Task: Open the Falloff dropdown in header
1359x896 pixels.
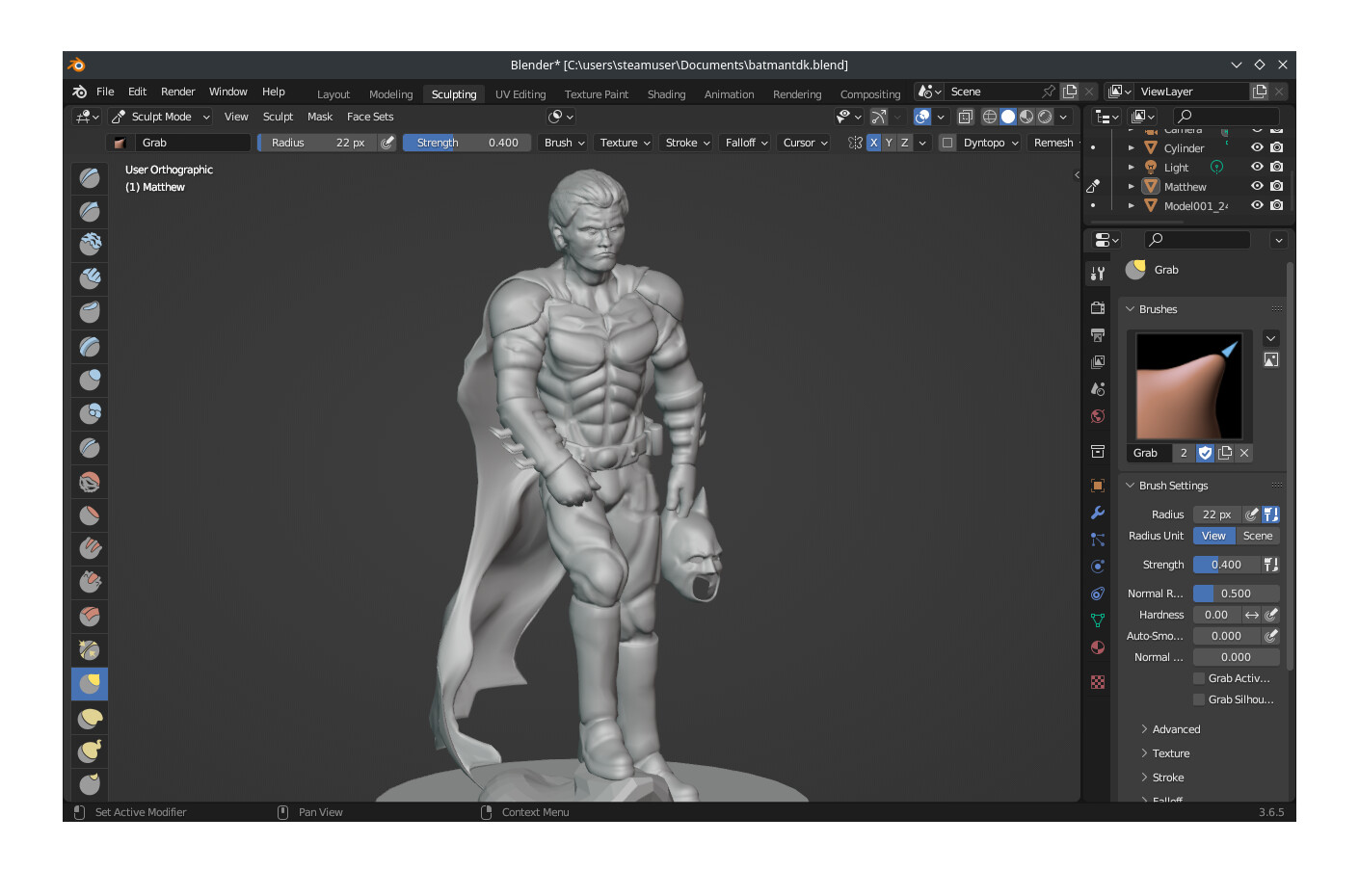Action: (746, 143)
